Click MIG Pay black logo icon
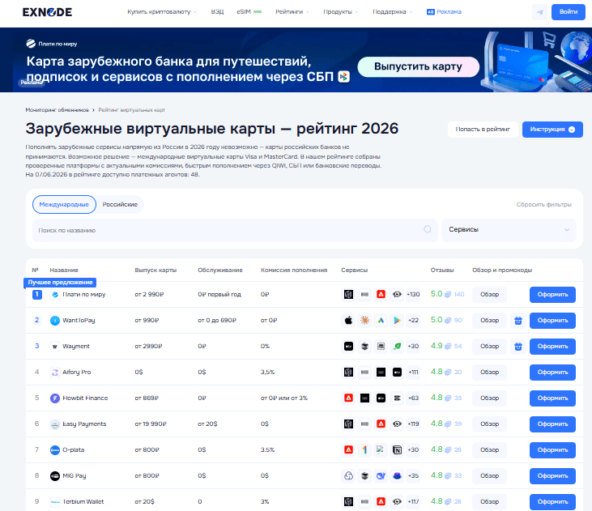Image resolution: width=592 pixels, height=511 pixels. pos(55,476)
